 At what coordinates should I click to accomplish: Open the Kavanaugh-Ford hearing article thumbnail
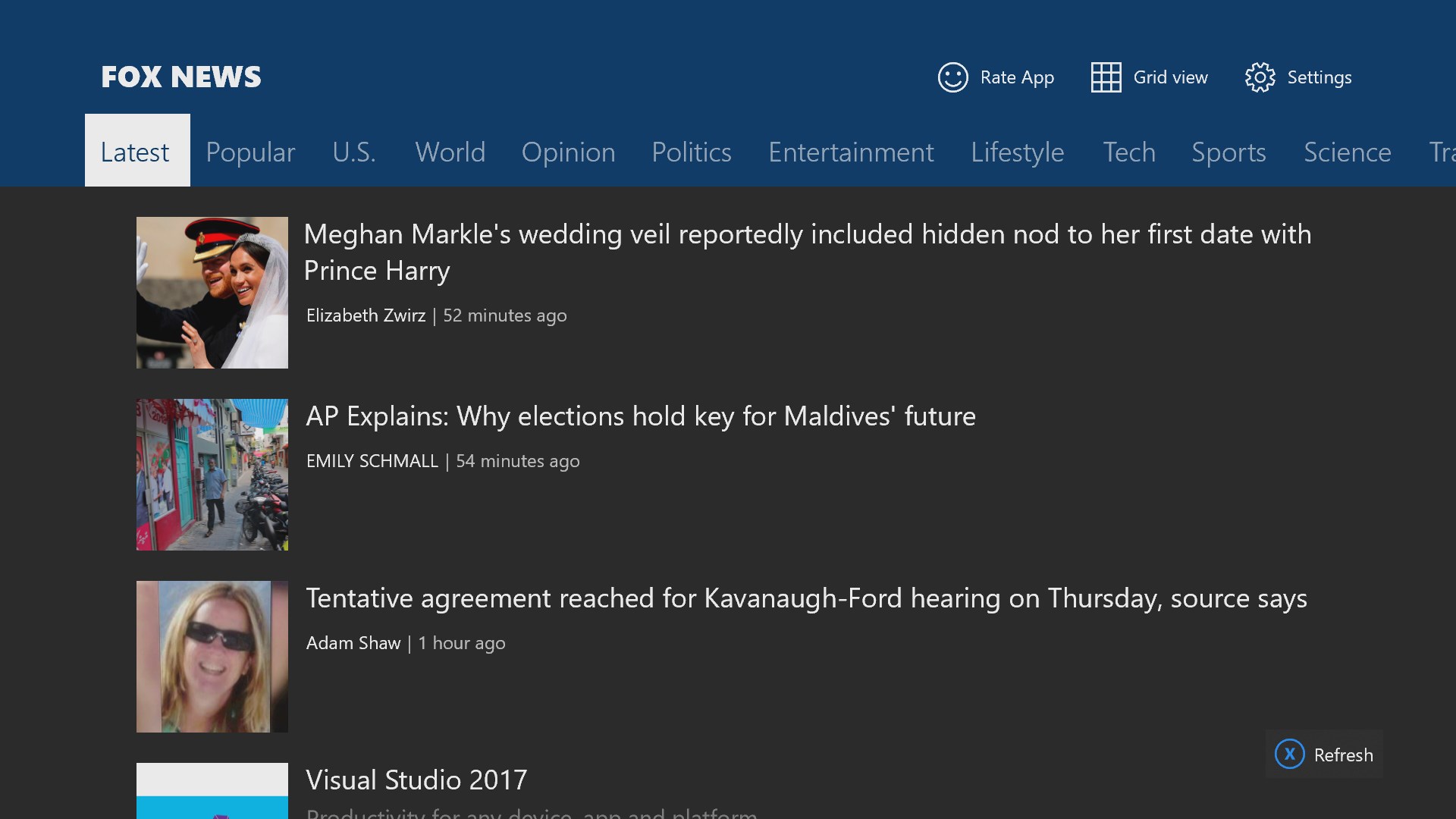(212, 657)
